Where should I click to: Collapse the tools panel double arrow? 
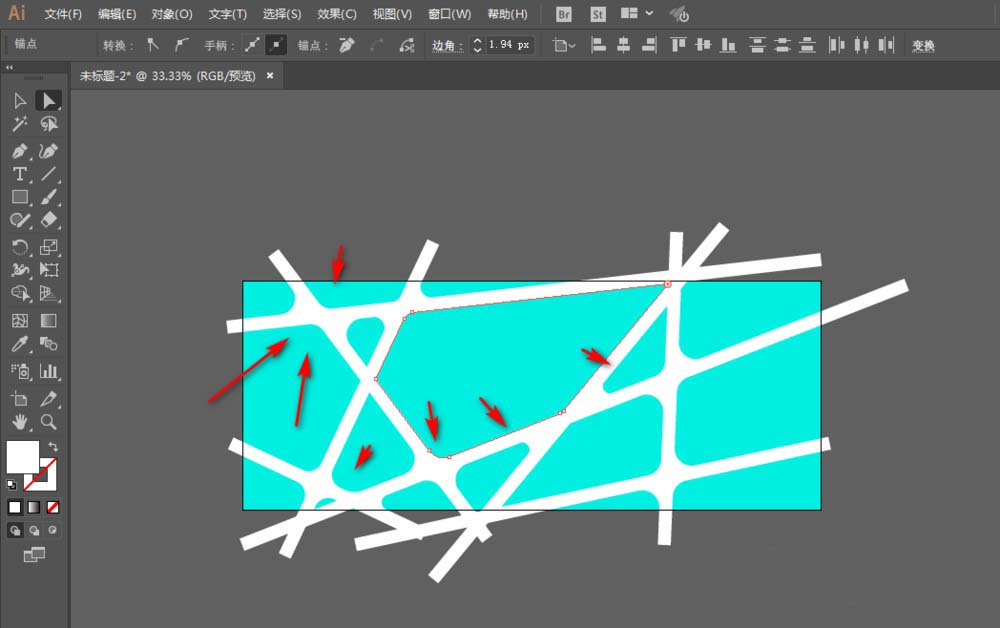click(10, 68)
